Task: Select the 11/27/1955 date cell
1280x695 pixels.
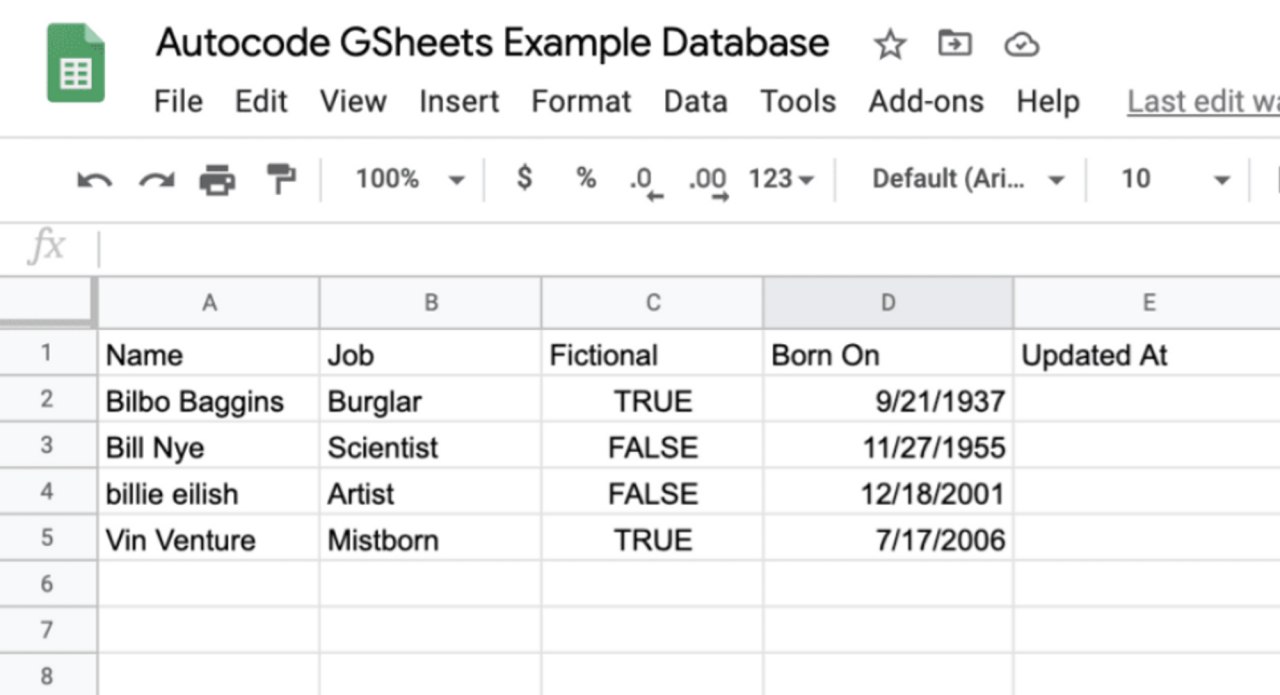Action: coord(888,446)
